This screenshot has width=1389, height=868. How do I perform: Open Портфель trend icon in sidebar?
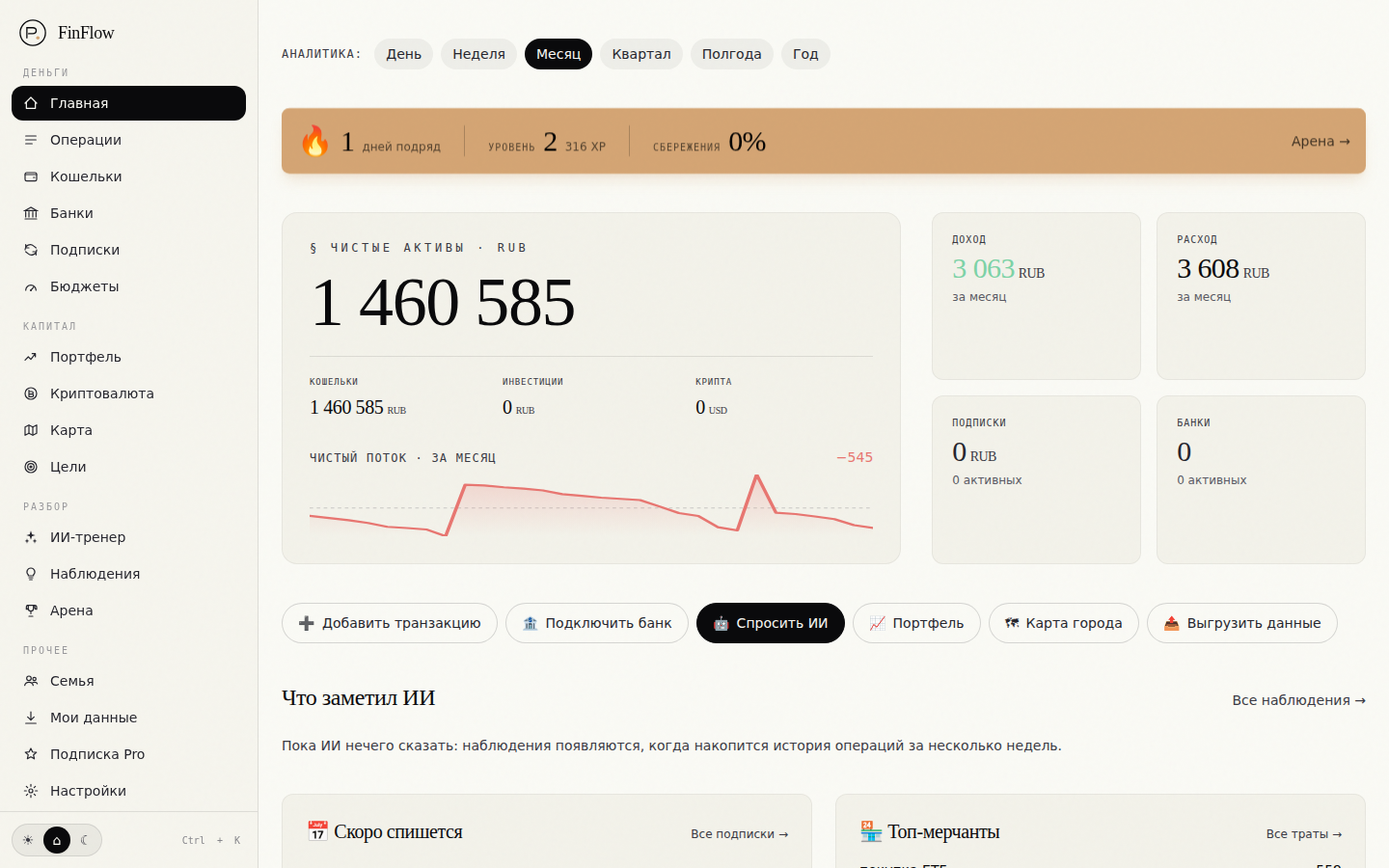coord(31,357)
